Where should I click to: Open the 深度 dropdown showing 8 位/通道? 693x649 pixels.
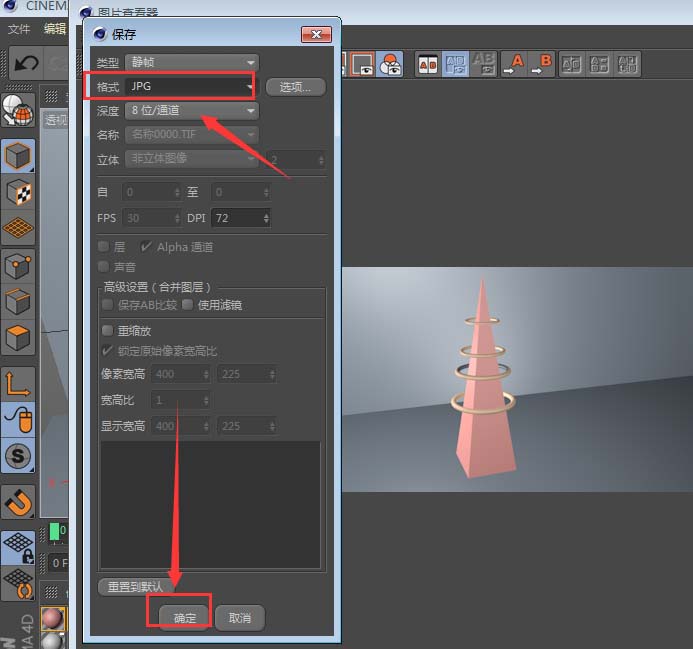coord(192,111)
